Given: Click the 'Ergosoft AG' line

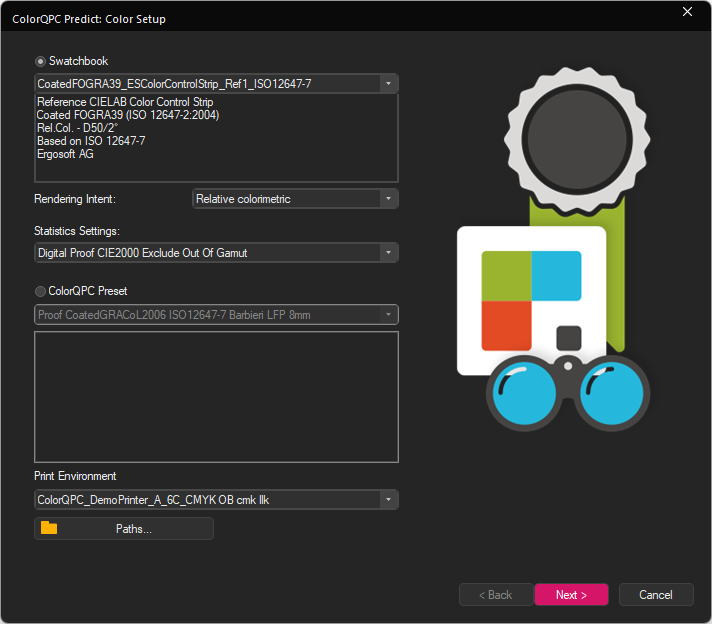Looking at the screenshot, I should point(65,154).
